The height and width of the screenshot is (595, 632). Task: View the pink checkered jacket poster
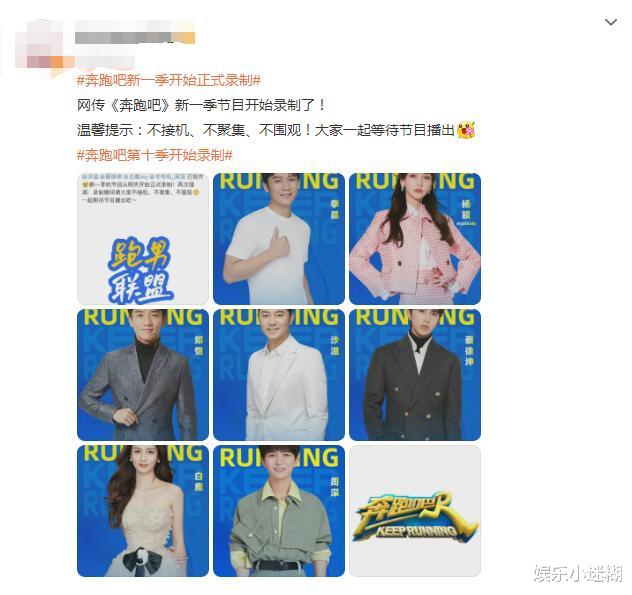pyautogui.click(x=415, y=239)
